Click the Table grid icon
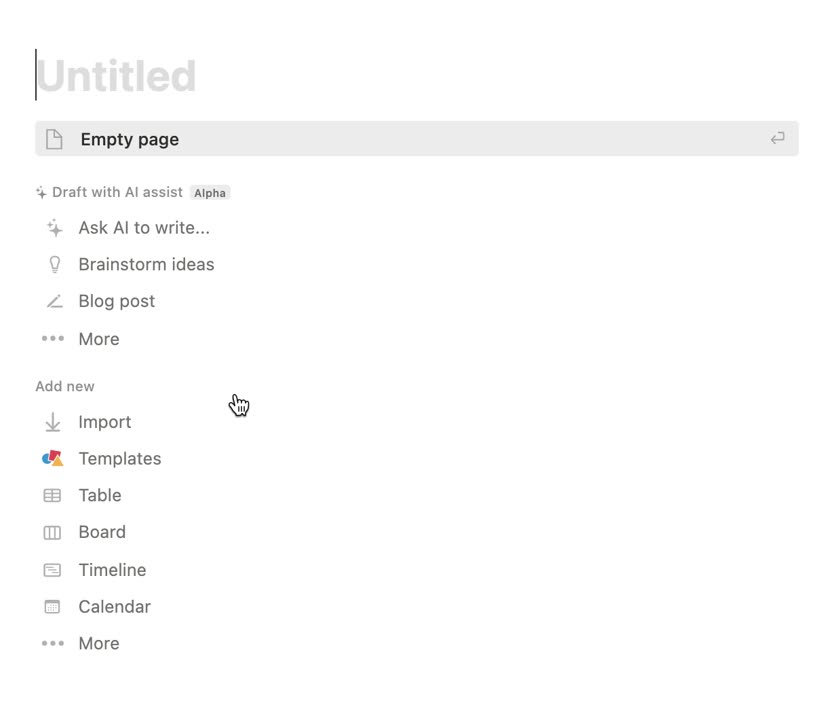 point(53,496)
